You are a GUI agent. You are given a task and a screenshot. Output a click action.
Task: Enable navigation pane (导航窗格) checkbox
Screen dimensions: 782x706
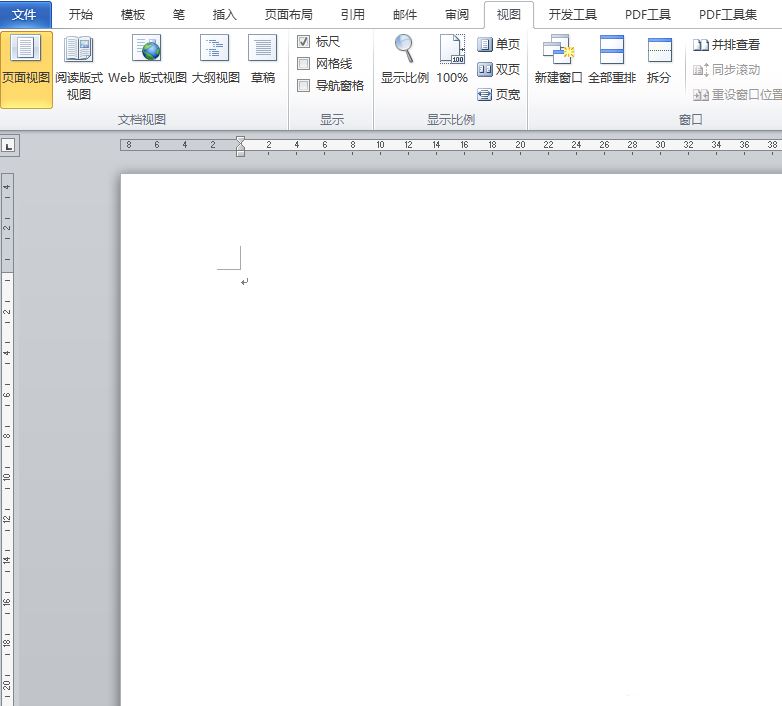(304, 86)
